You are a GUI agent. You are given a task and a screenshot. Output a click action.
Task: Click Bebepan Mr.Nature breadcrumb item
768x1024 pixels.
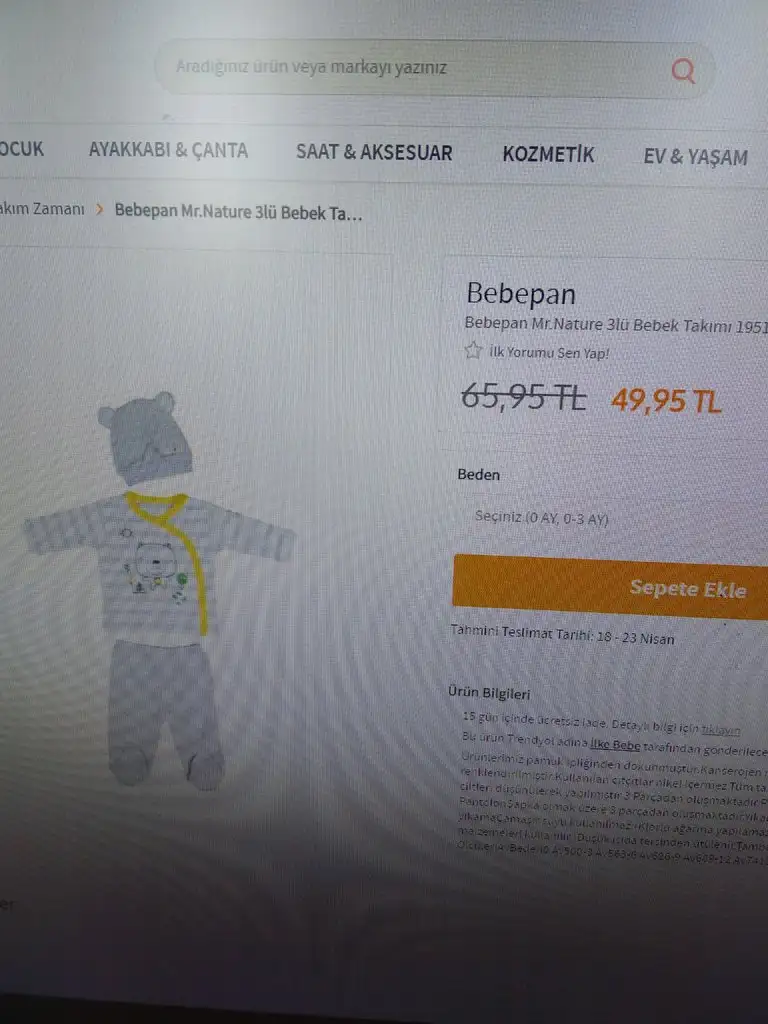coord(238,212)
